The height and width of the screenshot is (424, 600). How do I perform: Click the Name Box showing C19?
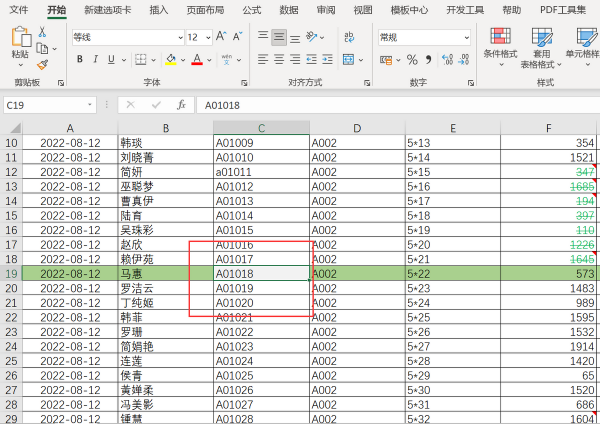tap(44, 105)
